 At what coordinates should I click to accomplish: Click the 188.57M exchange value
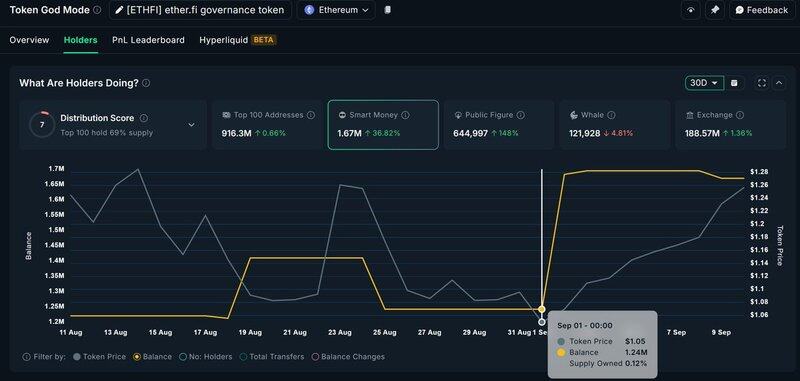[x=703, y=134]
